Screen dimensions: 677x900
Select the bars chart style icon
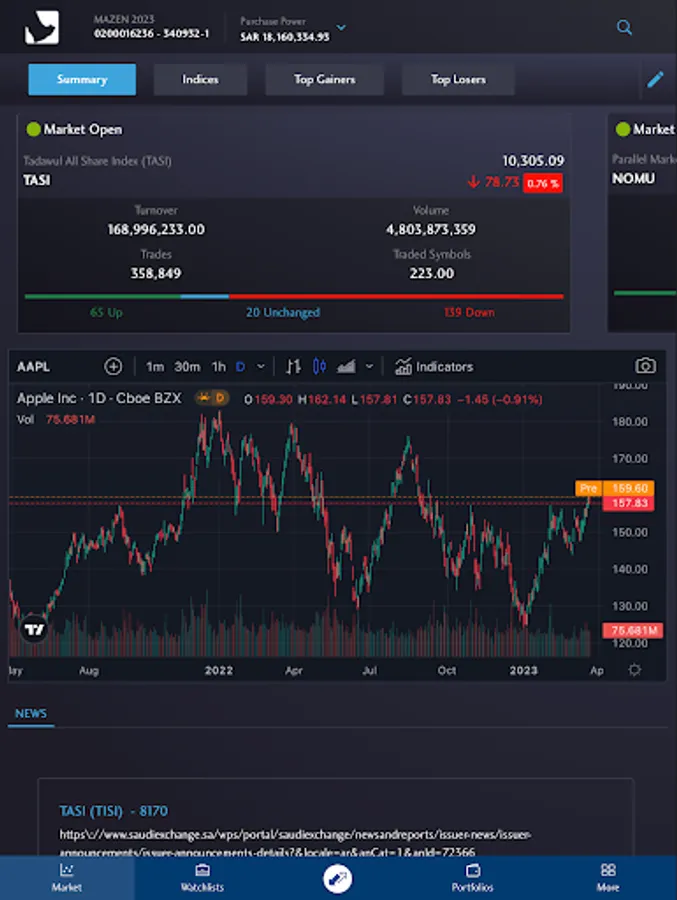[293, 366]
